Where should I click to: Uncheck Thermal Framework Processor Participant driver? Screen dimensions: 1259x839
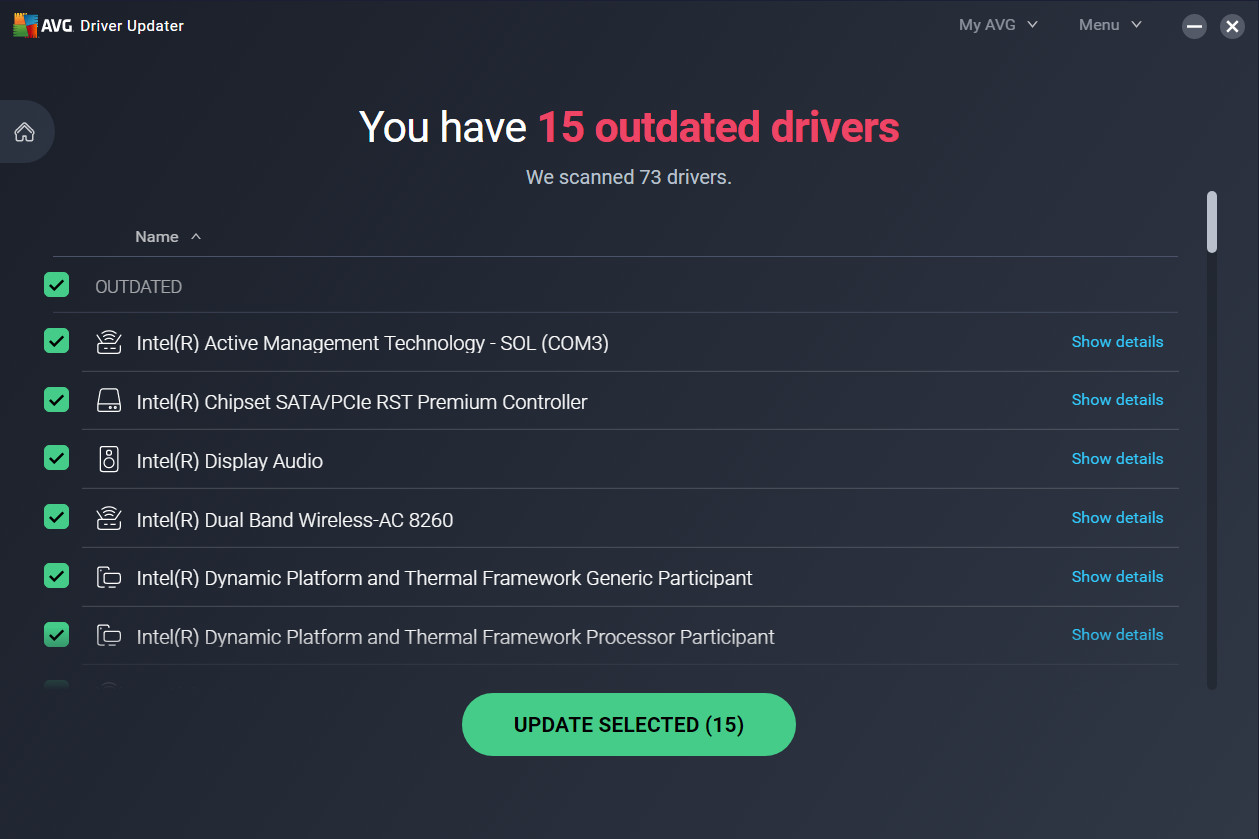point(56,634)
